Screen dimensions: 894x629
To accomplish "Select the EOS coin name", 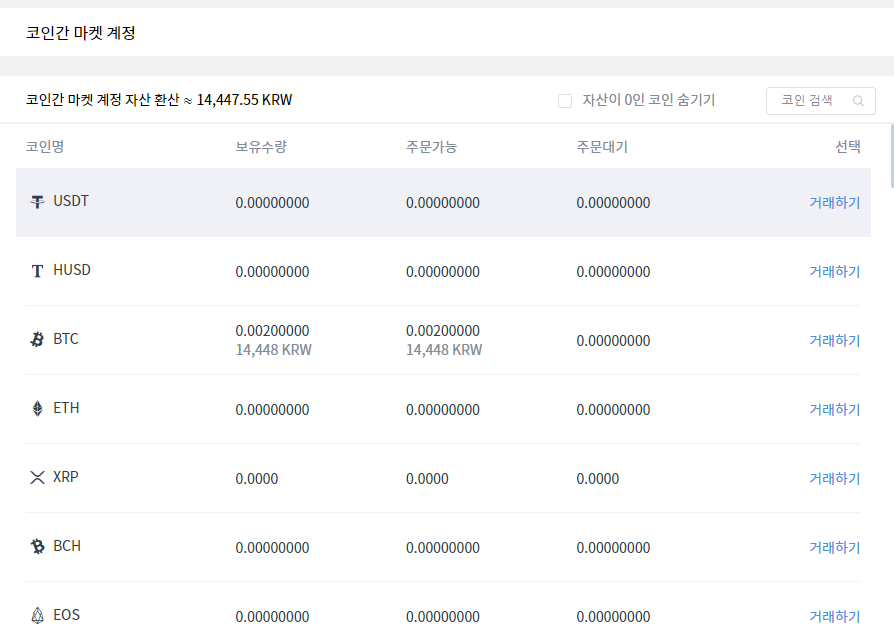I will point(66,615).
